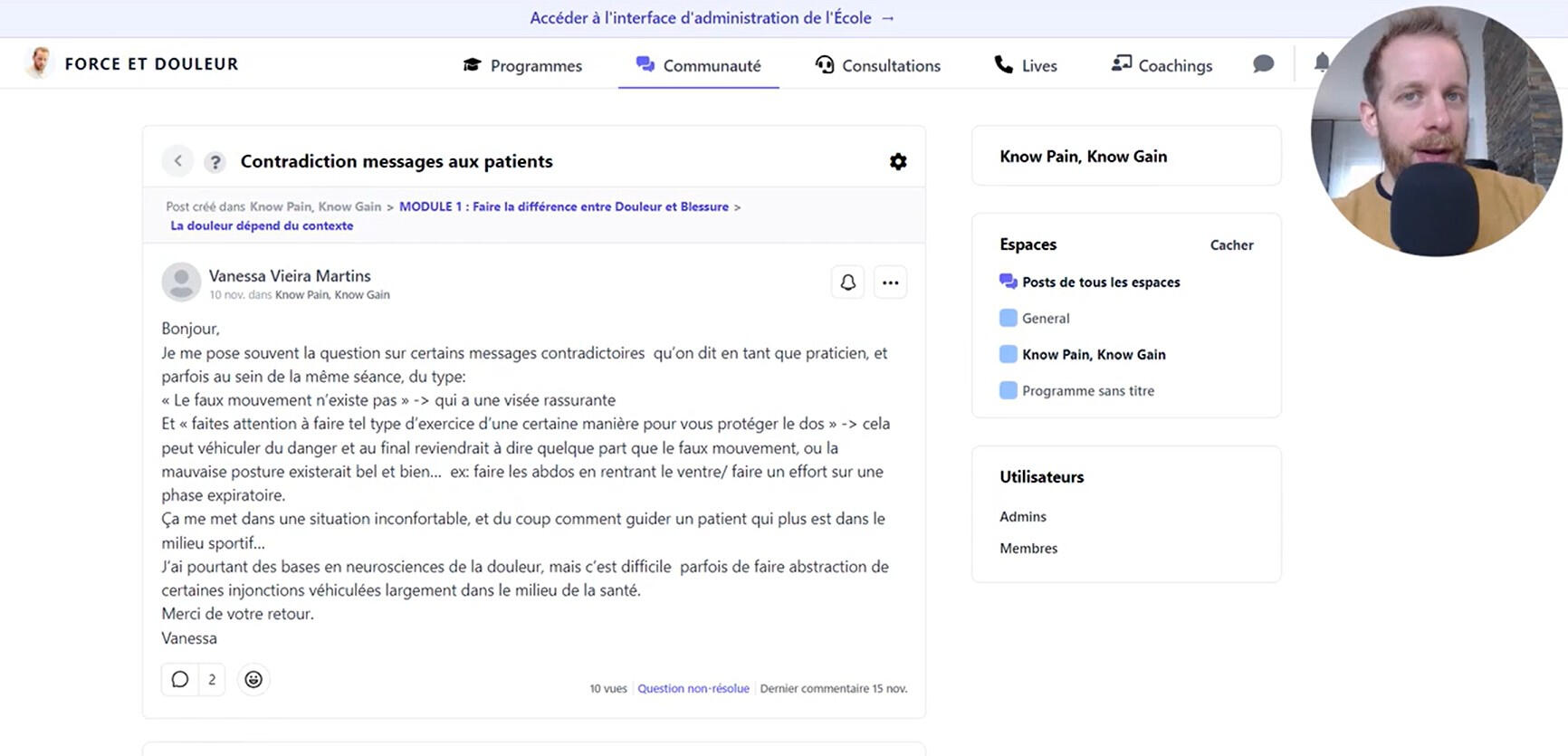Image resolution: width=1568 pixels, height=756 pixels.
Task: Open the Programmes tab
Action: [522, 65]
